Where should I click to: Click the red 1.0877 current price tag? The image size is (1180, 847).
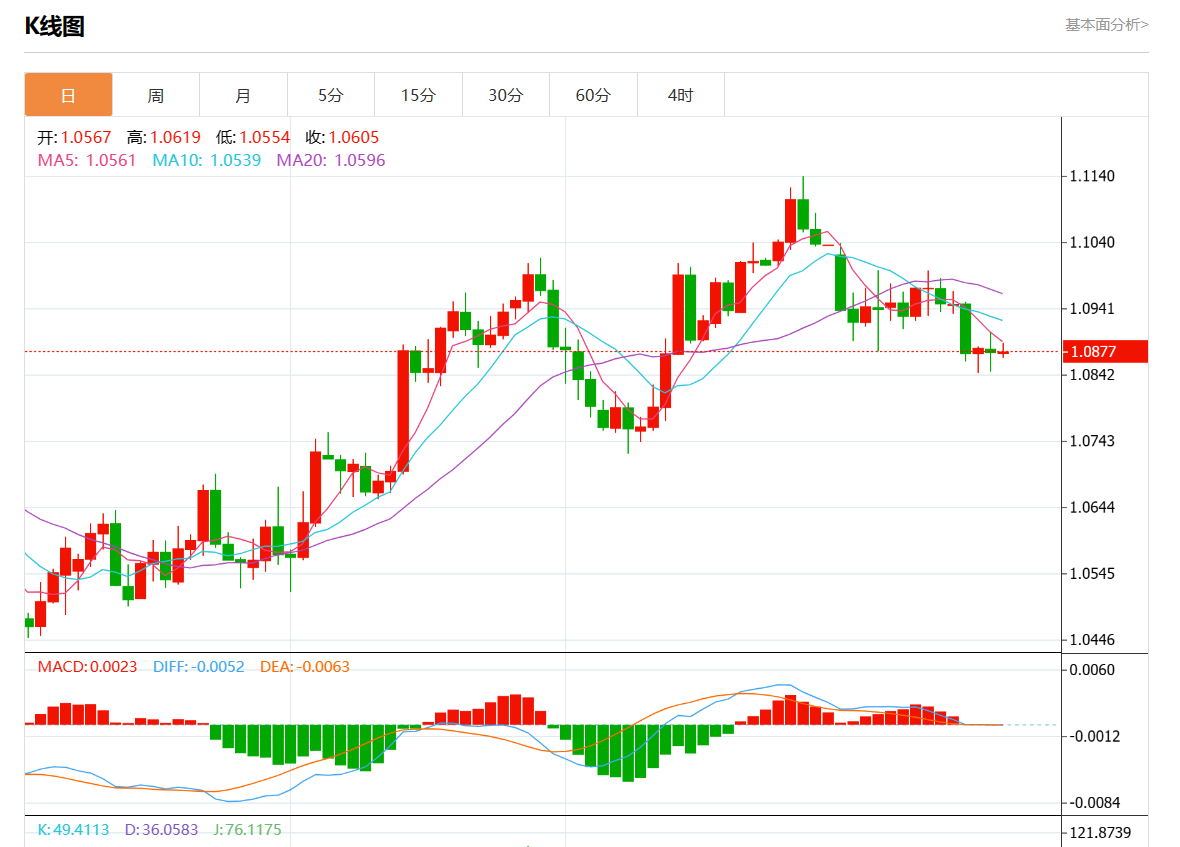tap(1105, 351)
